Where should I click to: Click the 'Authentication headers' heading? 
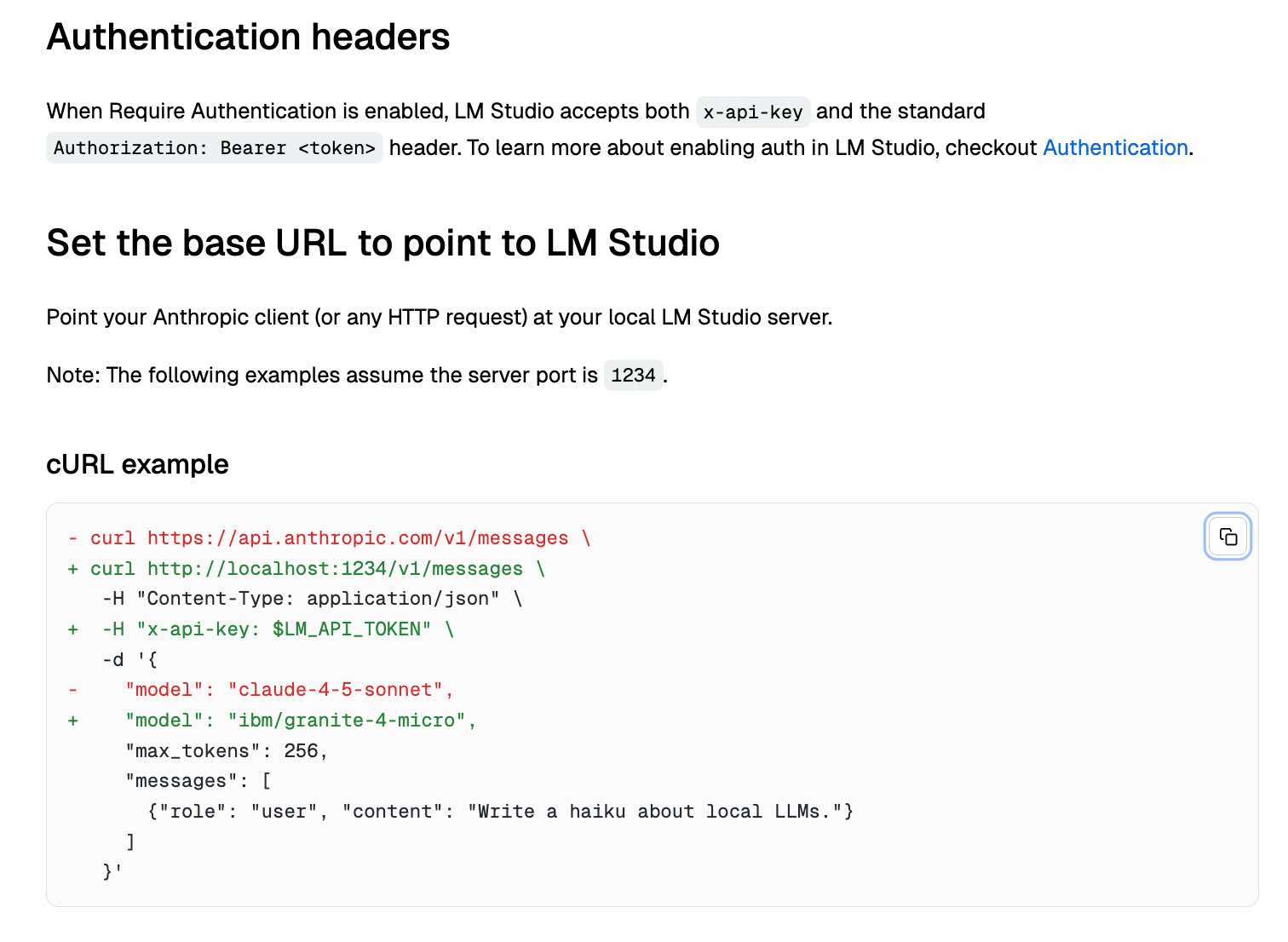coord(248,37)
